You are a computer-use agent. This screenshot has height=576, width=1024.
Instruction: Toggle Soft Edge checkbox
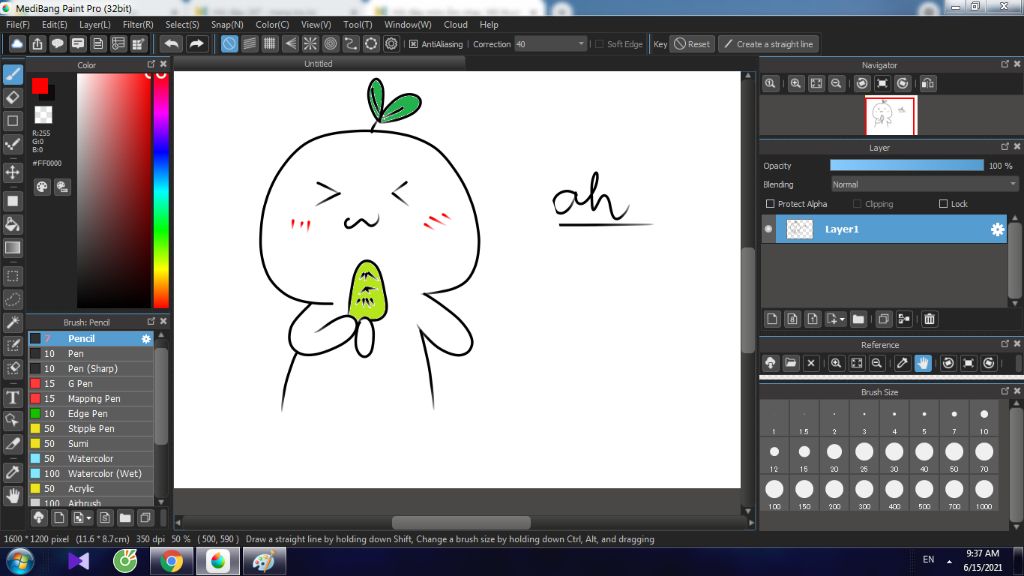[x=600, y=44]
